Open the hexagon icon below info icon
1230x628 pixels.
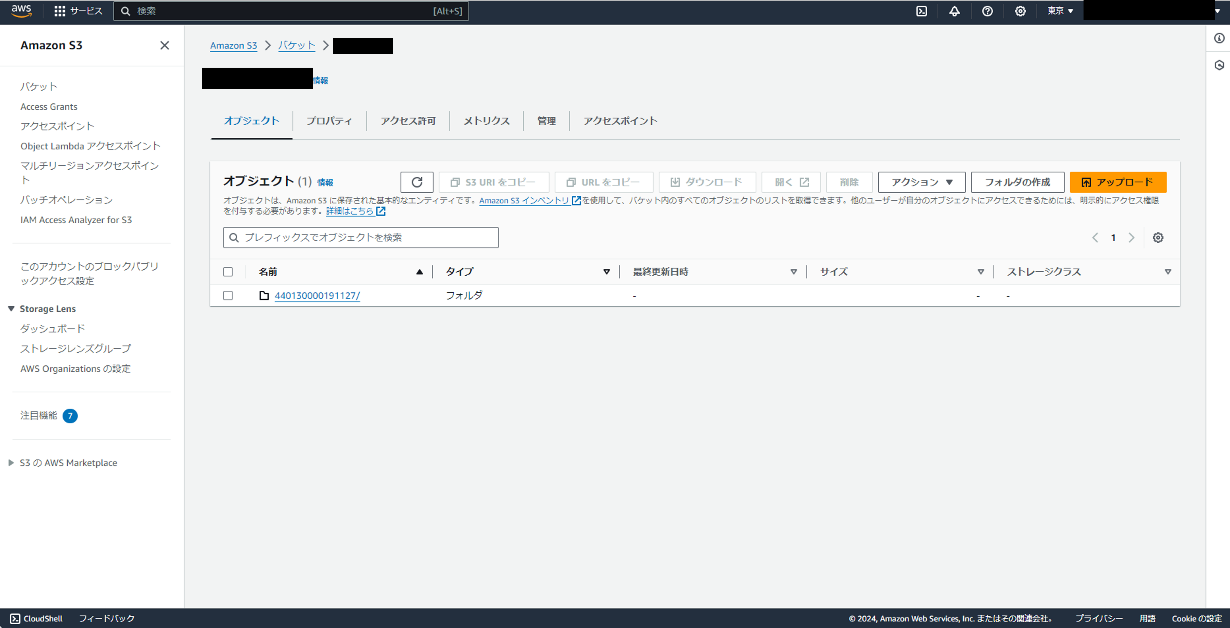[x=1219, y=65]
